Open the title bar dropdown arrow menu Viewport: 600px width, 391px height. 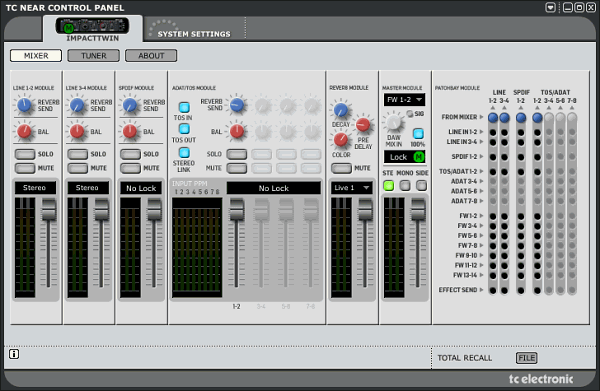[x=550, y=7]
